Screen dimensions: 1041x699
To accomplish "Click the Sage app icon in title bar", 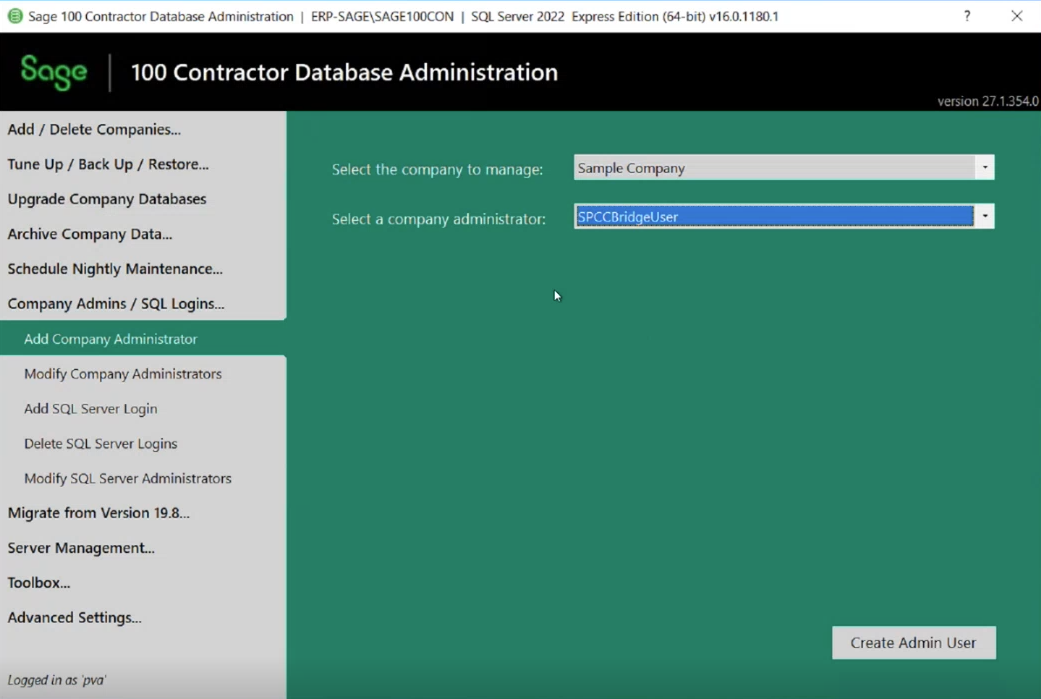I will [15, 16].
